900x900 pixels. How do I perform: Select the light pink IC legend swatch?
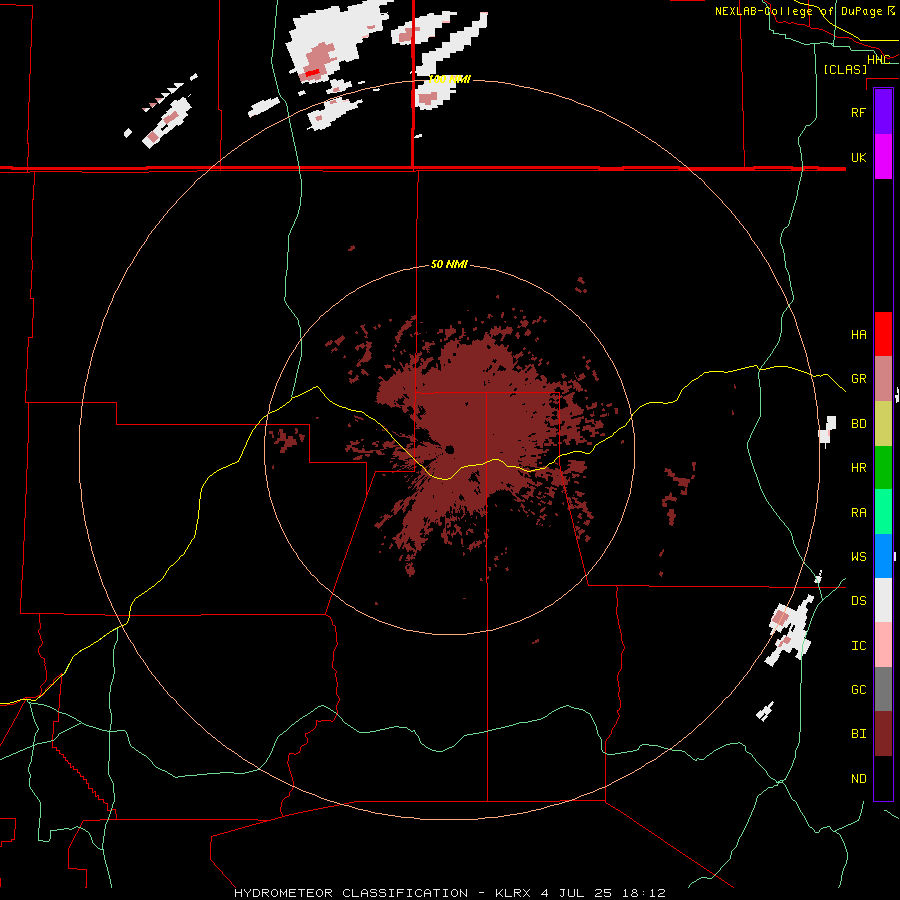coord(883,645)
